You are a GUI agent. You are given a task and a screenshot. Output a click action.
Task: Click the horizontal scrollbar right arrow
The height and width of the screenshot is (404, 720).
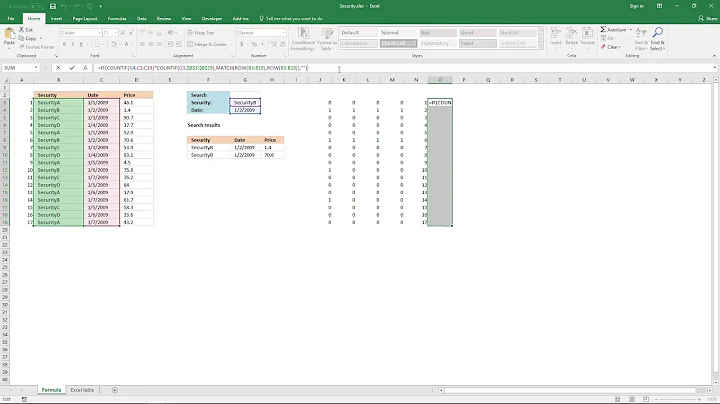[x=710, y=390]
